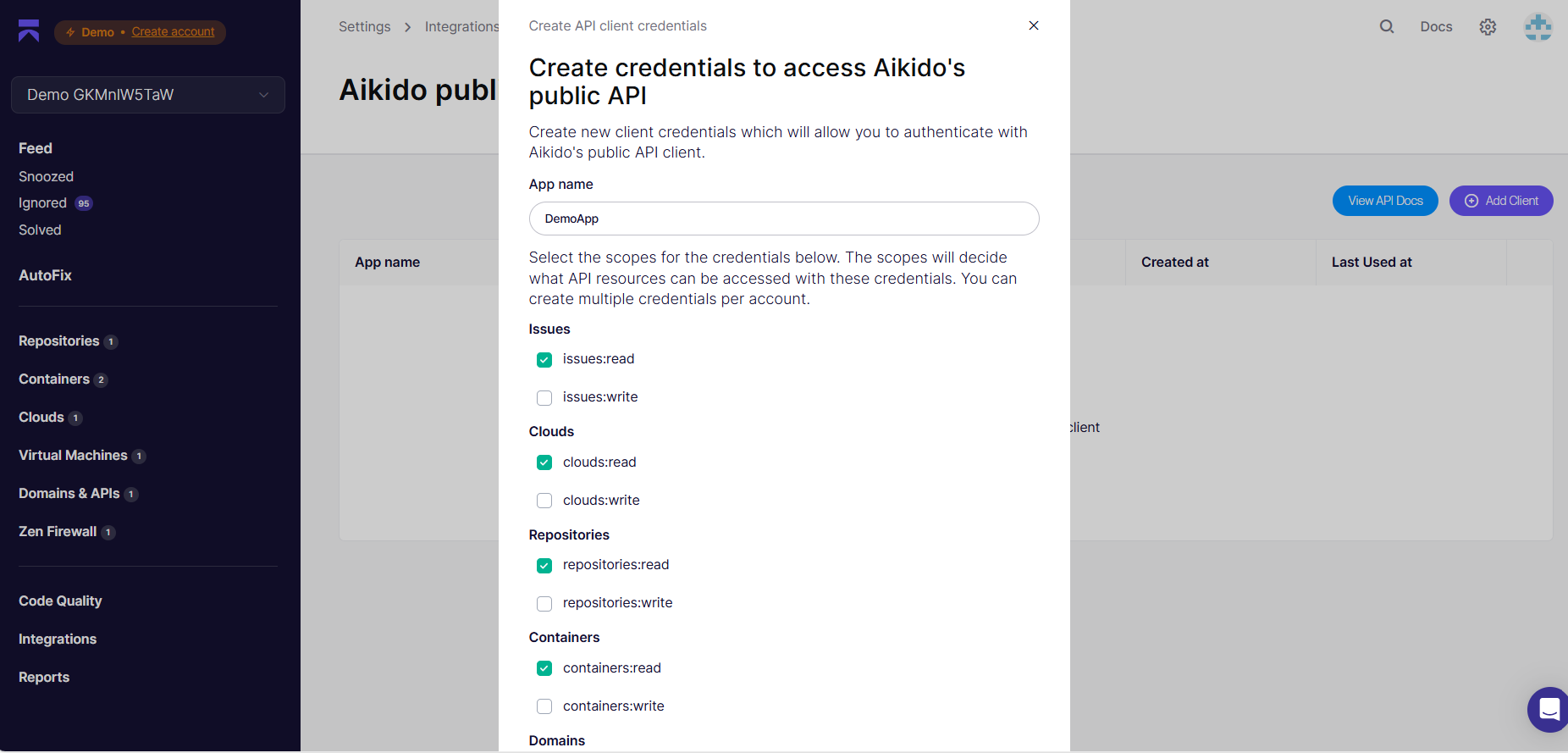
Task: Open the user avatar menu
Action: tap(1538, 26)
